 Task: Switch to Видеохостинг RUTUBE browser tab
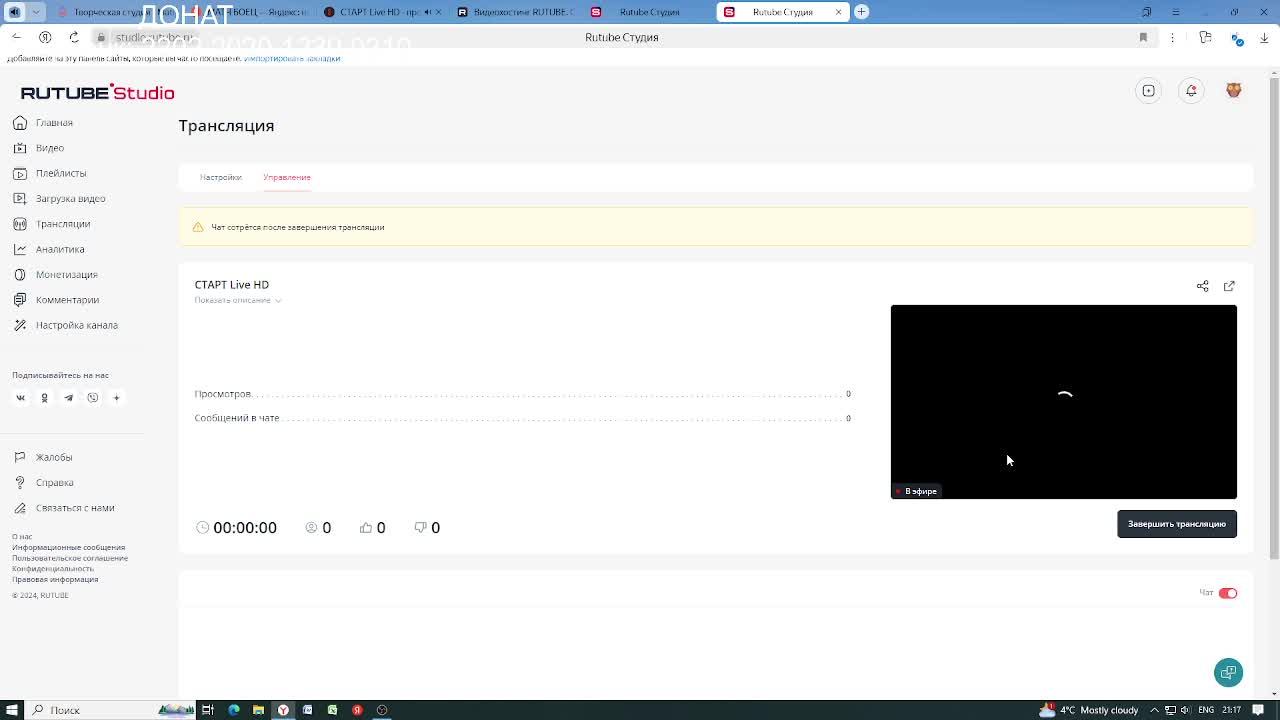pyautogui.click(x=514, y=12)
